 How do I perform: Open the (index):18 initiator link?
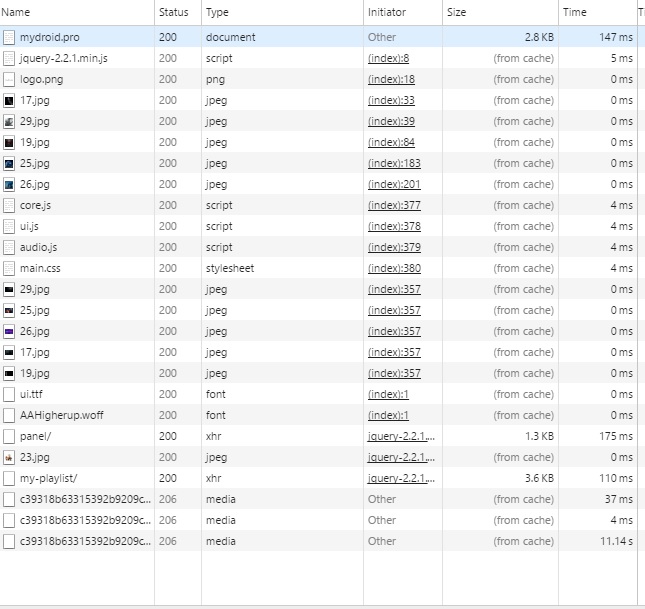[x=391, y=79]
